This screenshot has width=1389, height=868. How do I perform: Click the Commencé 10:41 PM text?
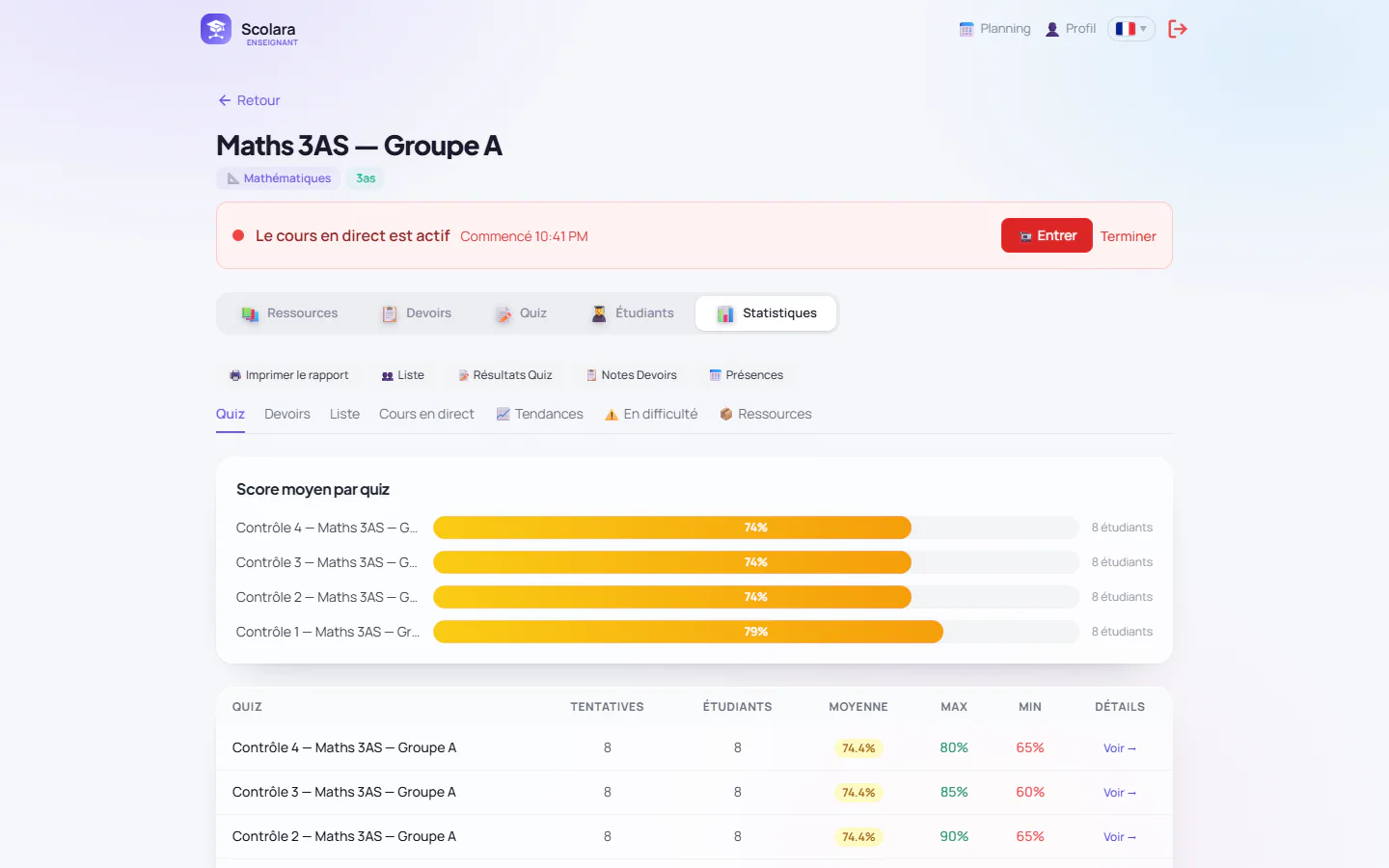point(524,236)
